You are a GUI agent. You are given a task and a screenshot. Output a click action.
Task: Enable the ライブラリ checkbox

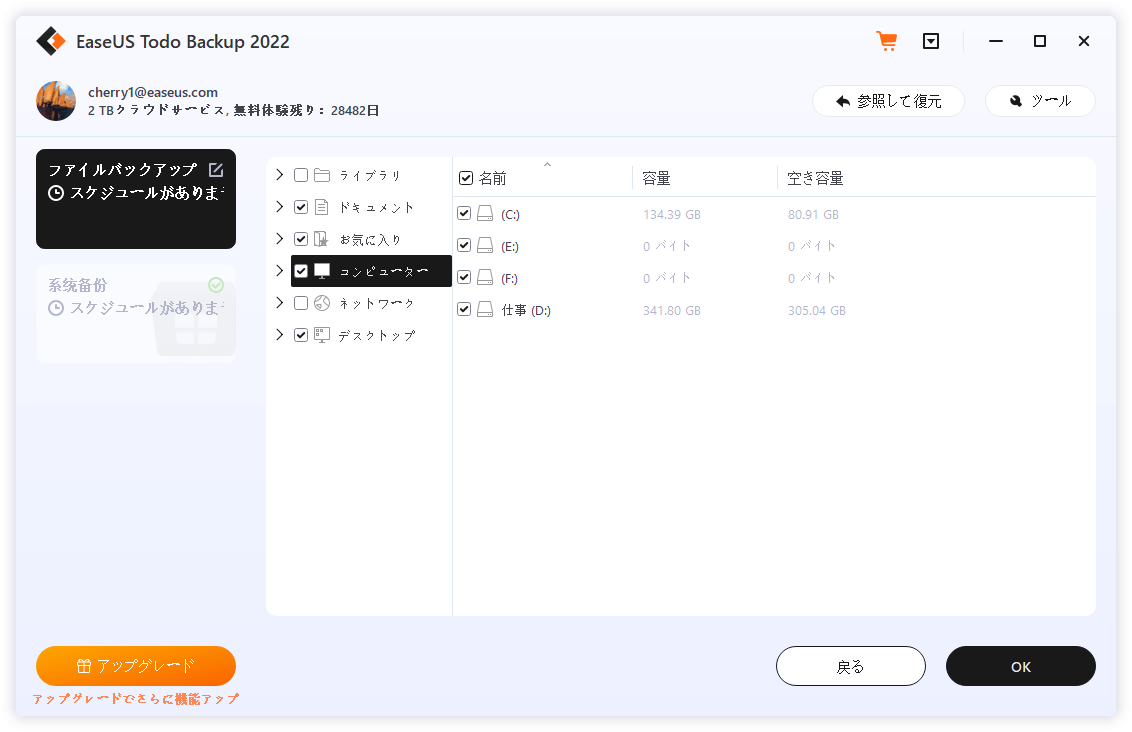[x=301, y=174]
